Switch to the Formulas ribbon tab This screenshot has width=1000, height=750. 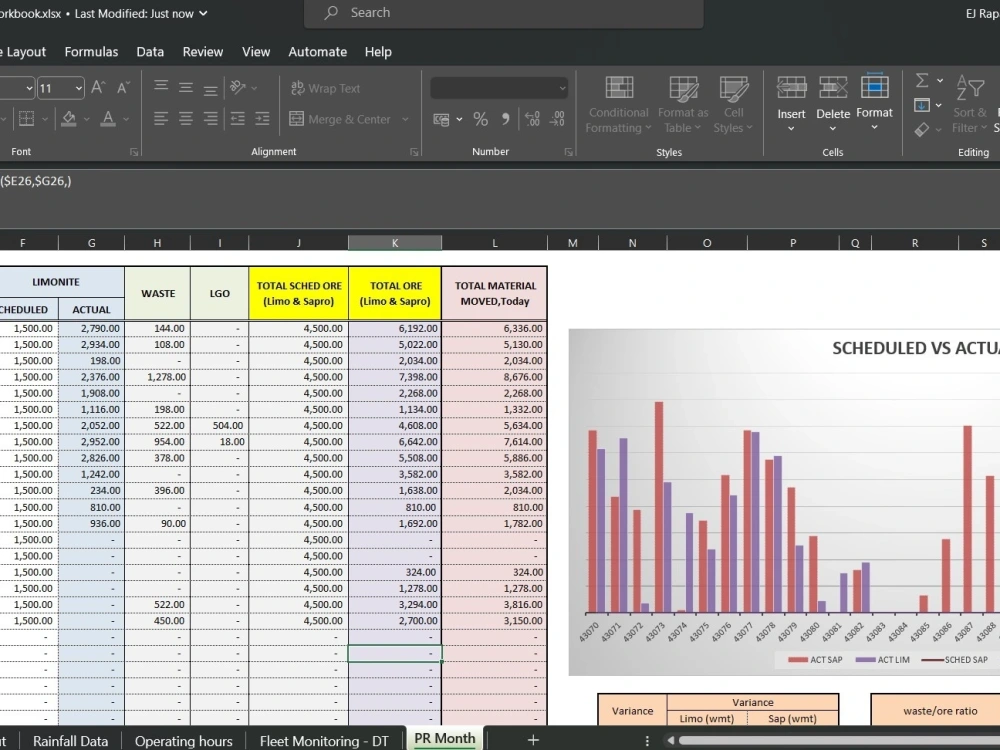click(91, 51)
